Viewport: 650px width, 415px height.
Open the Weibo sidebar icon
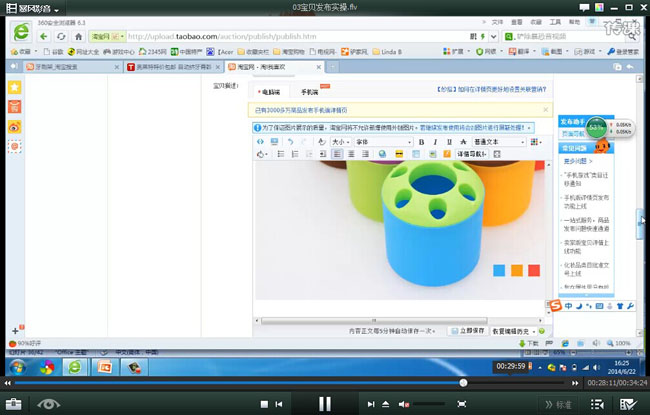(15, 127)
